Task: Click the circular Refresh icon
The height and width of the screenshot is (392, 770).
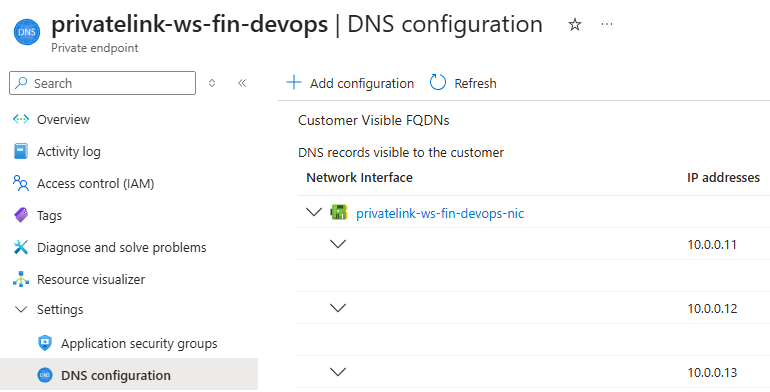Action: point(438,83)
